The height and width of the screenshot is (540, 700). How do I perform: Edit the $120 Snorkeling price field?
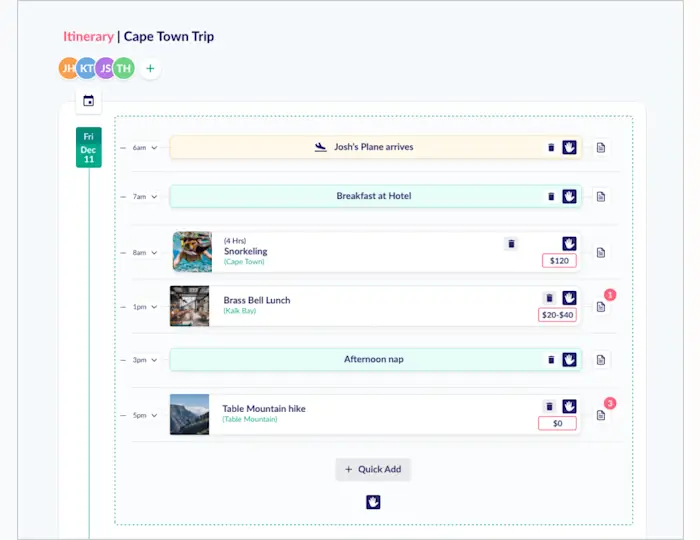[559, 261]
